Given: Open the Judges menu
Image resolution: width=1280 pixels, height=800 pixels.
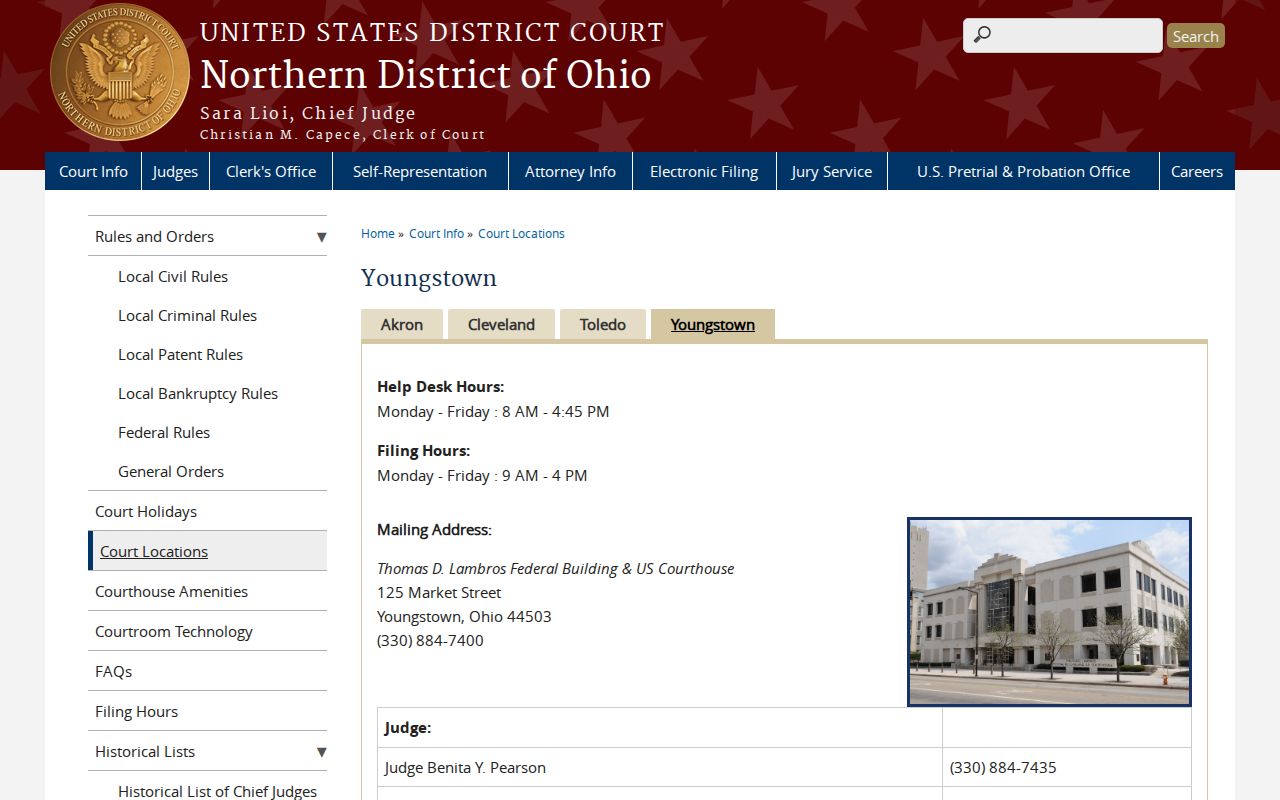Looking at the screenshot, I should (x=175, y=171).
